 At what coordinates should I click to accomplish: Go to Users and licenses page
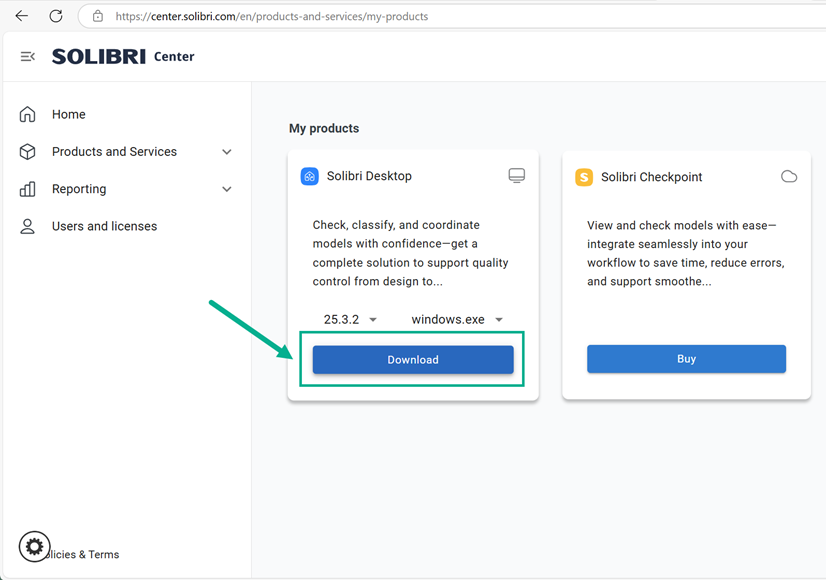click(x=104, y=226)
